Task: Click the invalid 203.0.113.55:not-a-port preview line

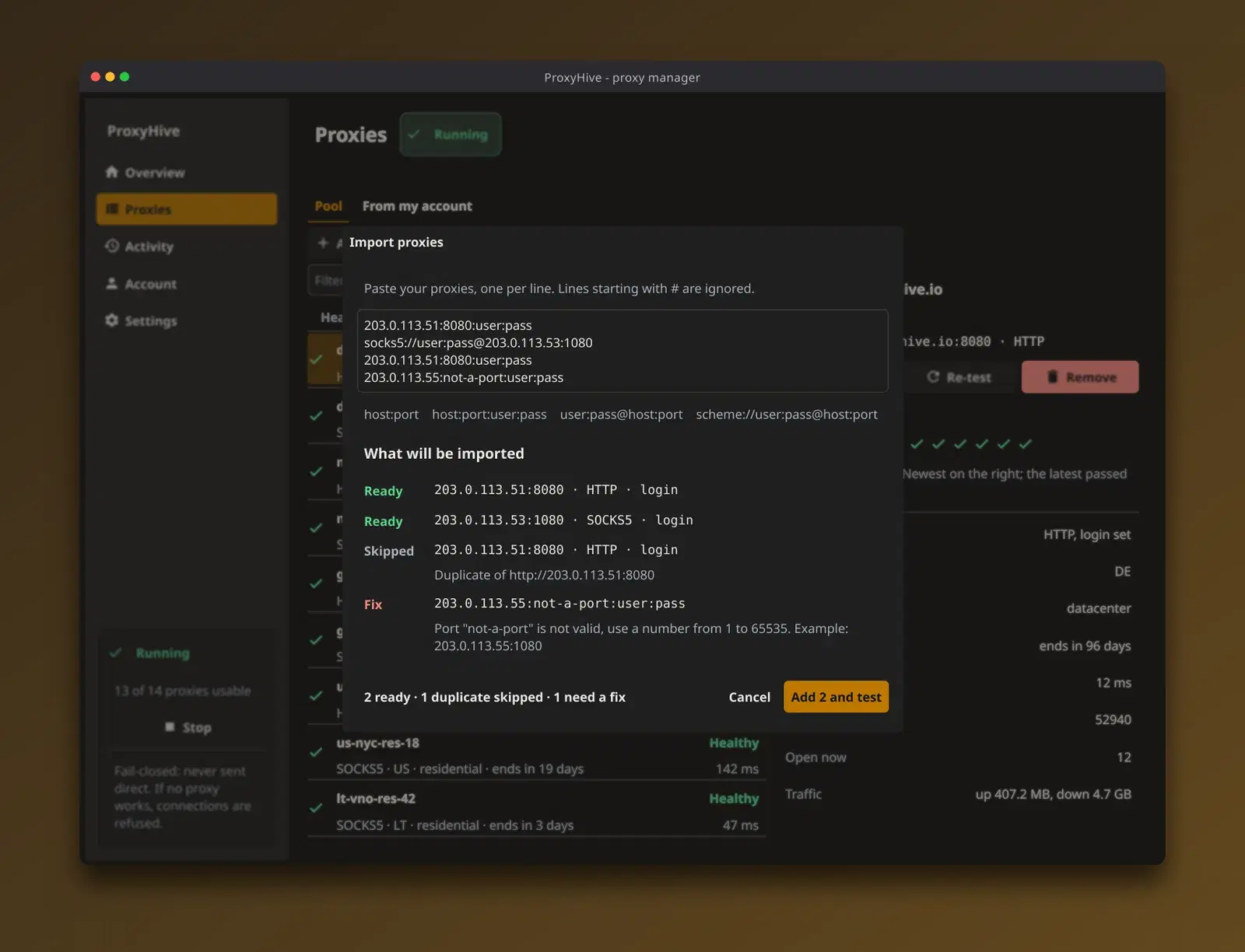Action: pos(559,603)
